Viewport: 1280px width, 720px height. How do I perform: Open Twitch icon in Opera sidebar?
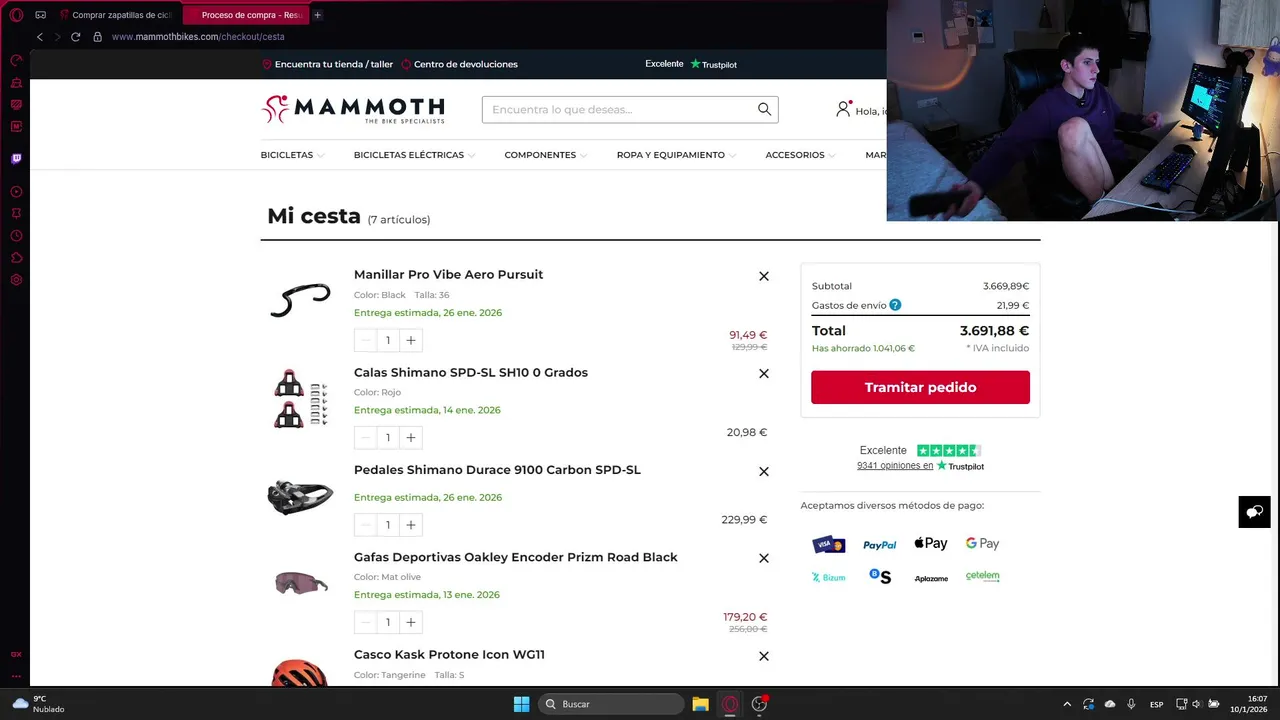[x=16, y=158]
